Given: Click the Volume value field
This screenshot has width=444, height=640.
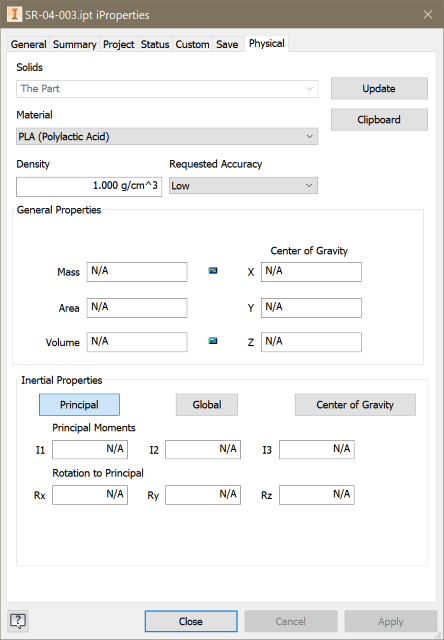Looking at the screenshot, I should click(x=137, y=342).
